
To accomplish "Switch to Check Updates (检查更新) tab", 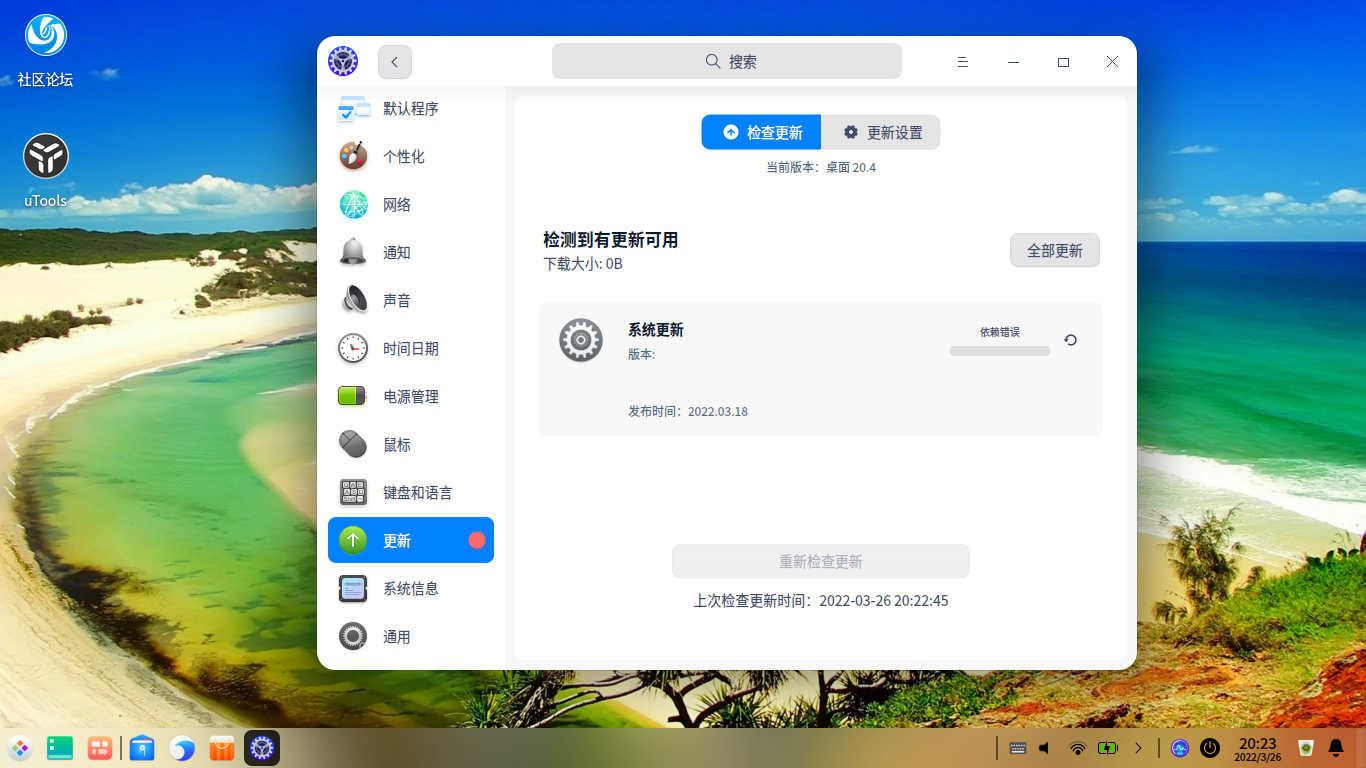I will tap(761, 132).
